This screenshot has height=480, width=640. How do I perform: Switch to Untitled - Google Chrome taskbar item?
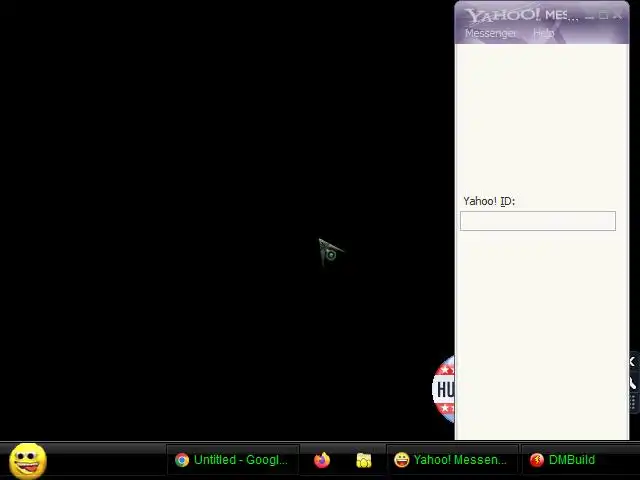(233, 460)
